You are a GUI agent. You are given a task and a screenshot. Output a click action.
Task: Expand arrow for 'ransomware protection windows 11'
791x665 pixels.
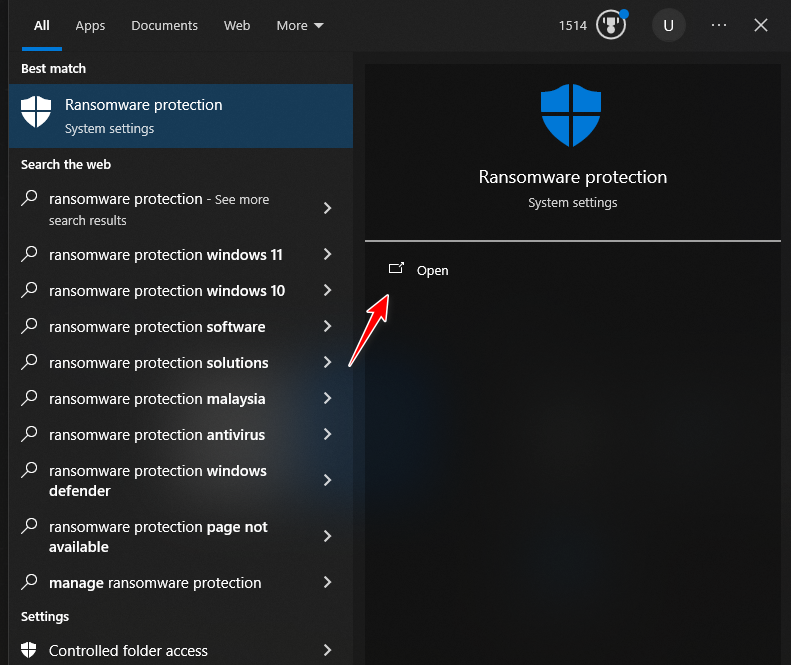point(327,255)
